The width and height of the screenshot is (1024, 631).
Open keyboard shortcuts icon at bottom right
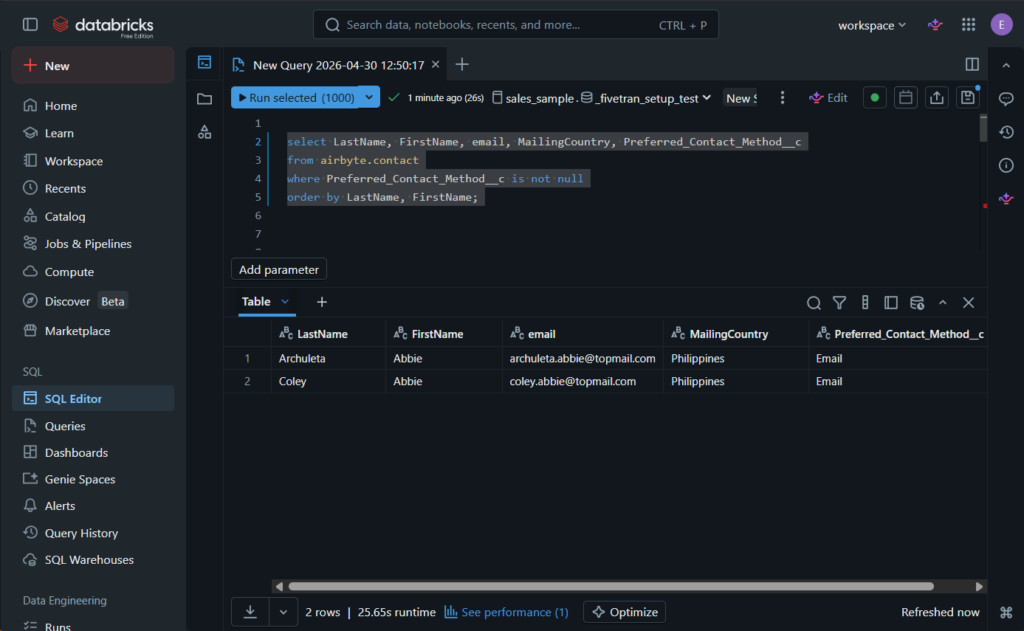tap(1006, 612)
